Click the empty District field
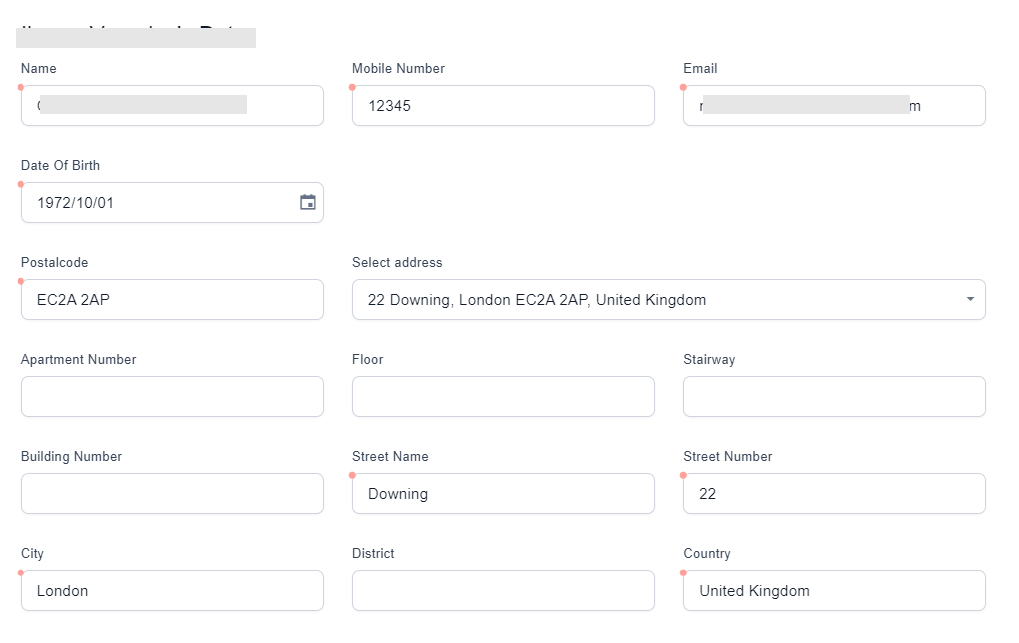The width and height of the screenshot is (1019, 643). [503, 590]
